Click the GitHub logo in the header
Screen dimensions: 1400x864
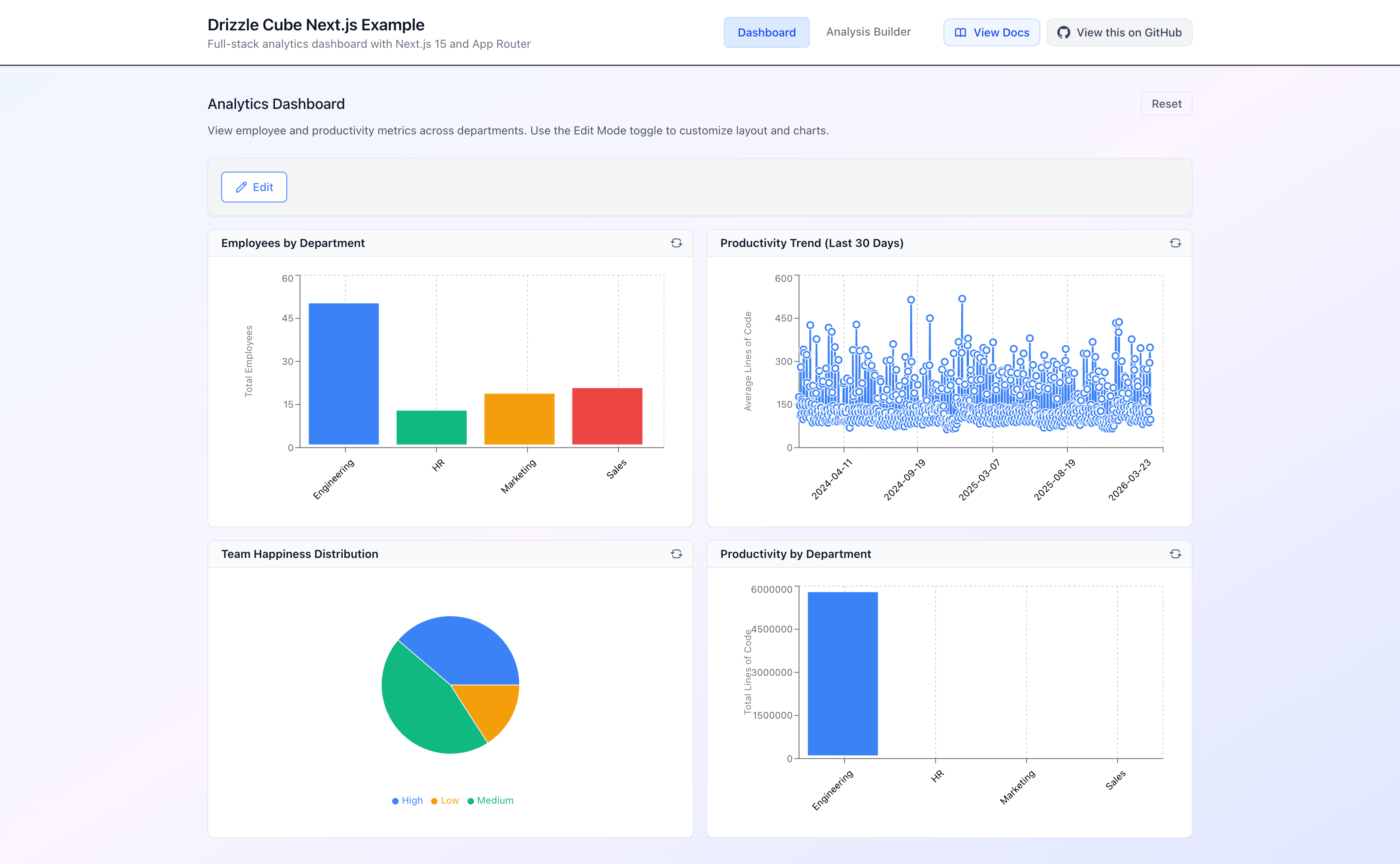(1064, 32)
